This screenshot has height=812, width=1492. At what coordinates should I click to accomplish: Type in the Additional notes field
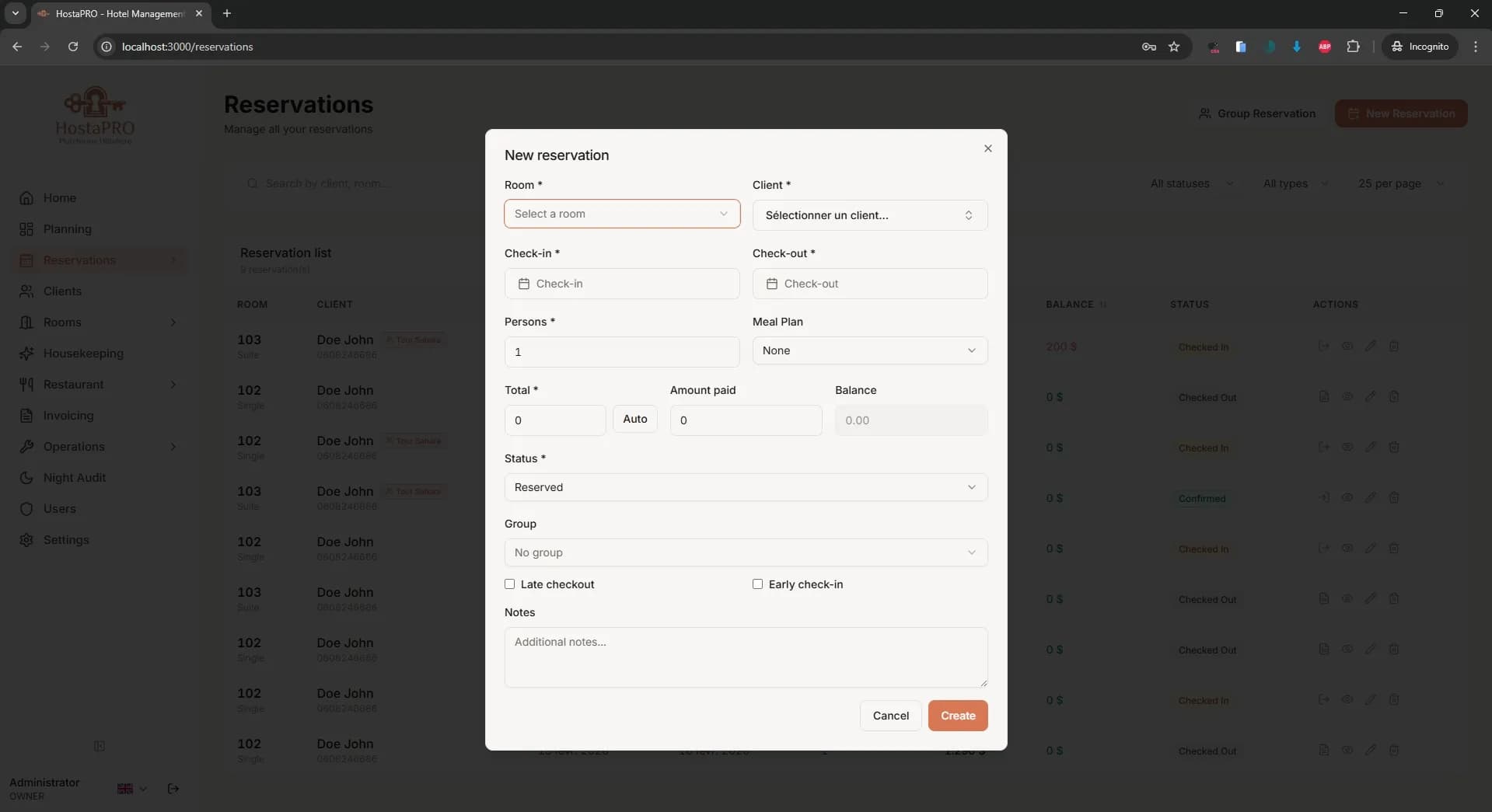744,657
